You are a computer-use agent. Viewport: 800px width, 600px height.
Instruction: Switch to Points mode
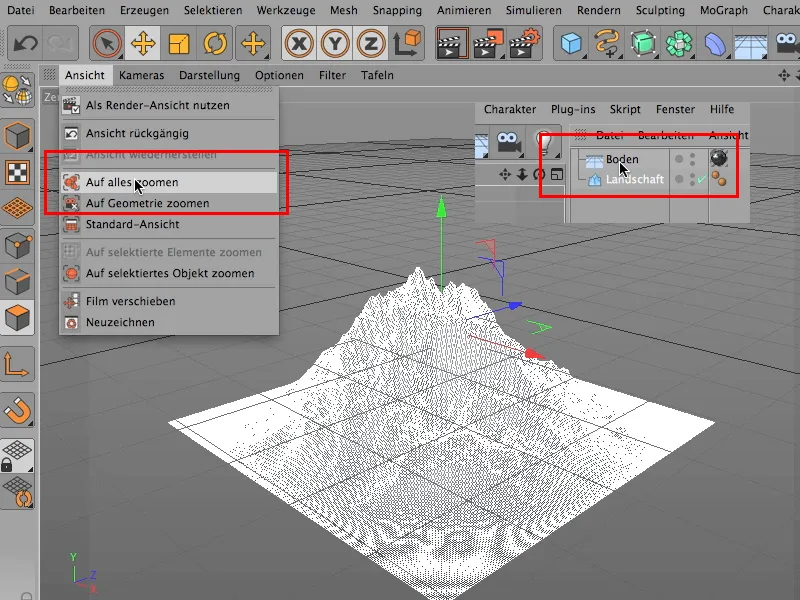[18, 245]
